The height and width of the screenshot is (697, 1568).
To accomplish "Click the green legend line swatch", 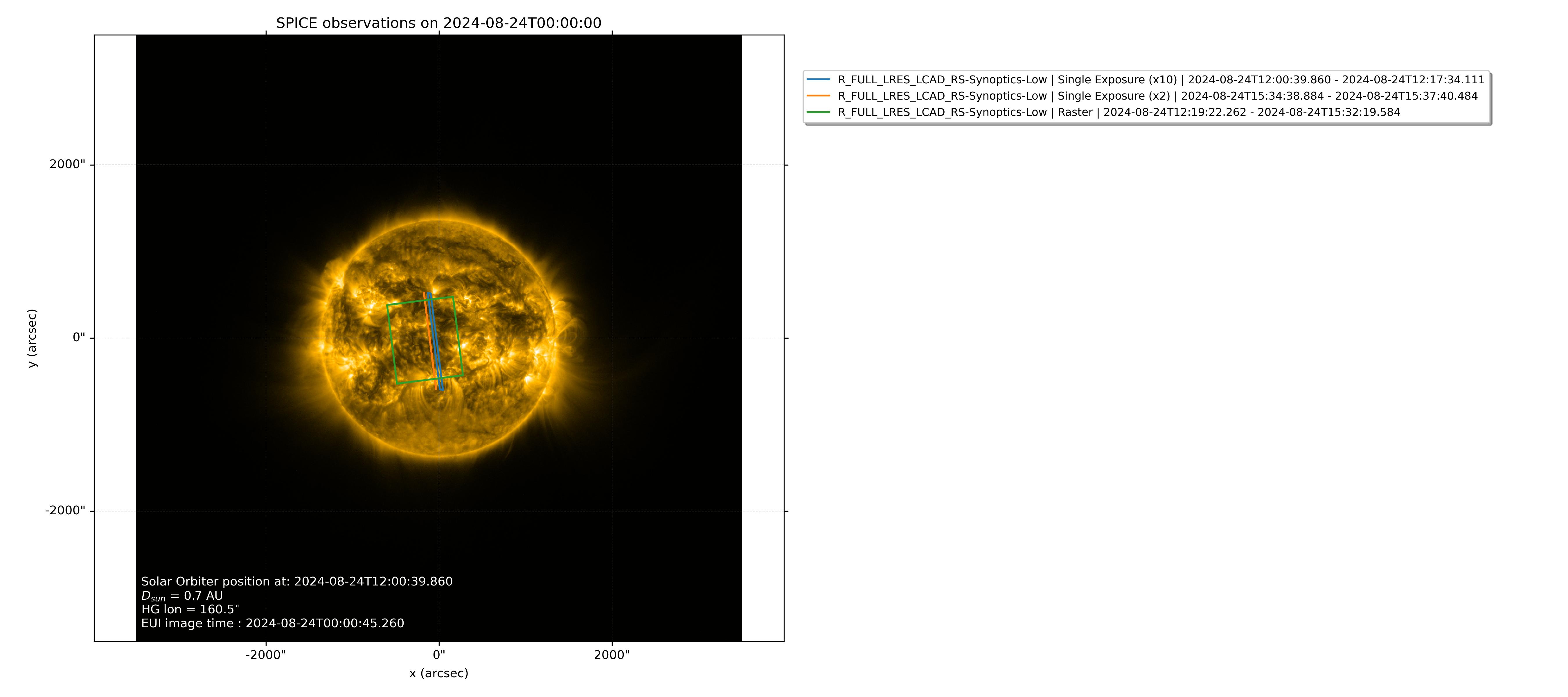I will 818,113.
